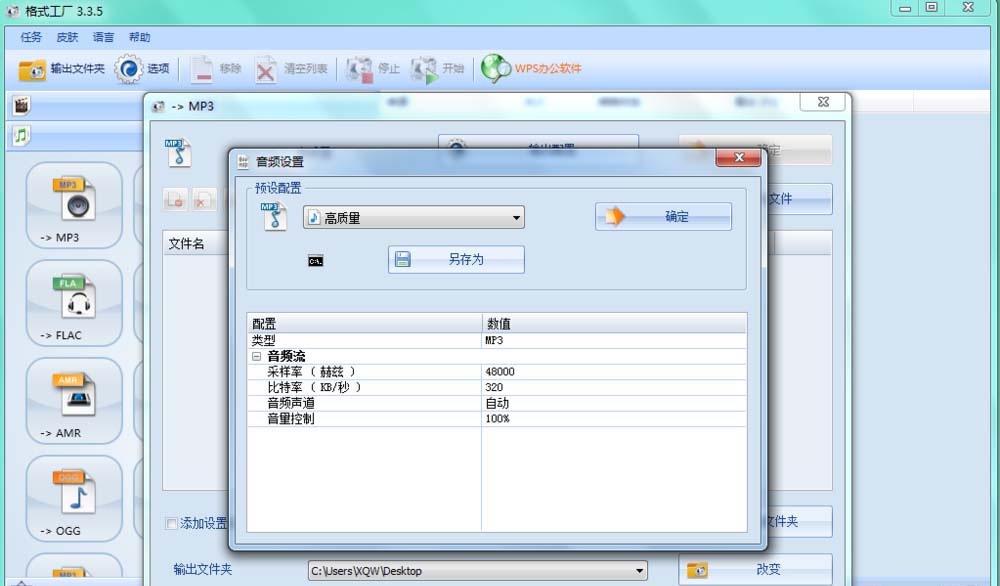Click the Start toolbar icon
Viewport: 1000px width, 586px height.
tap(424, 69)
